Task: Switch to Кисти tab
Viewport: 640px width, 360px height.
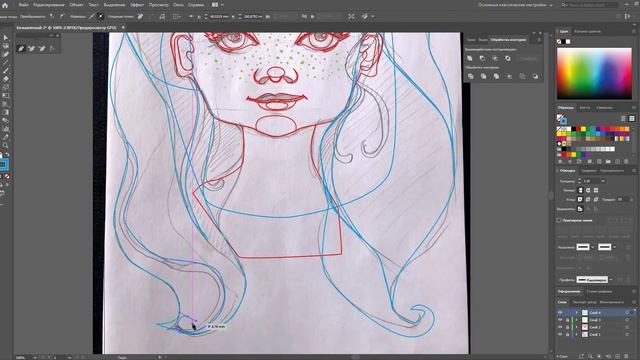Action: pos(585,108)
